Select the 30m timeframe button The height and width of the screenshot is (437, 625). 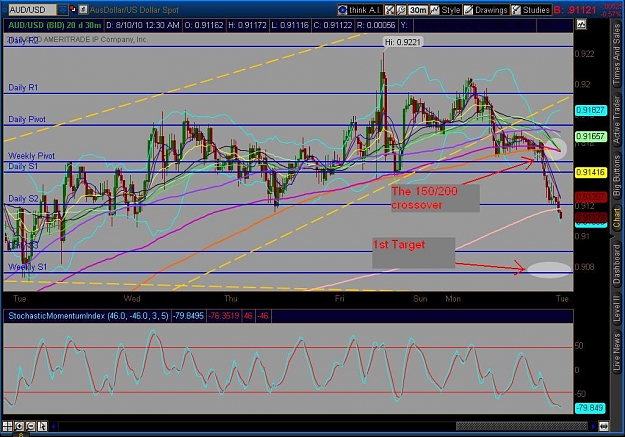click(x=418, y=10)
